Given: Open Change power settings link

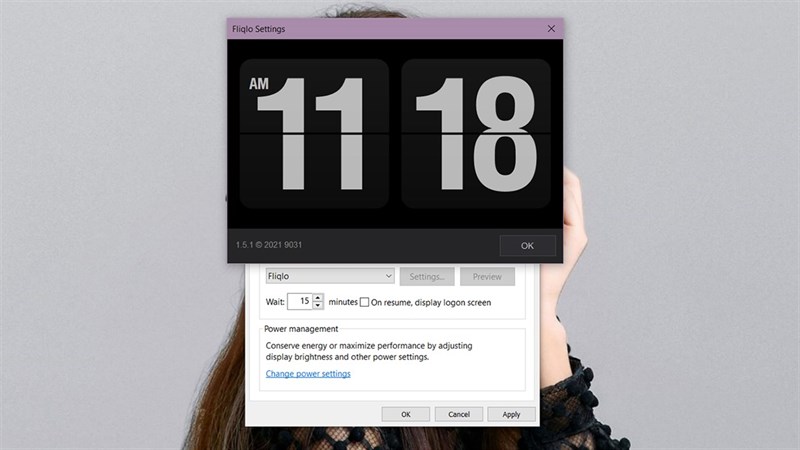Looking at the screenshot, I should point(308,373).
